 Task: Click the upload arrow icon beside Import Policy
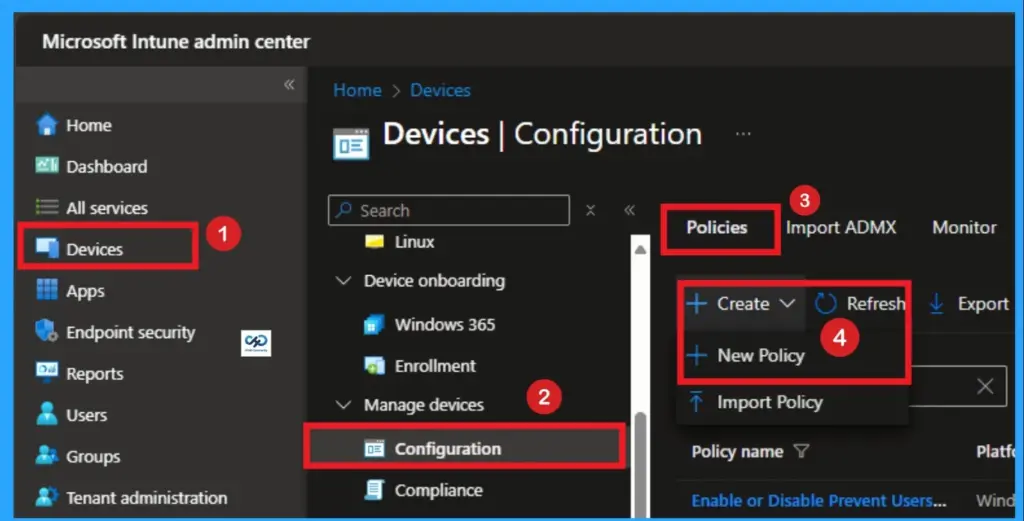click(696, 402)
